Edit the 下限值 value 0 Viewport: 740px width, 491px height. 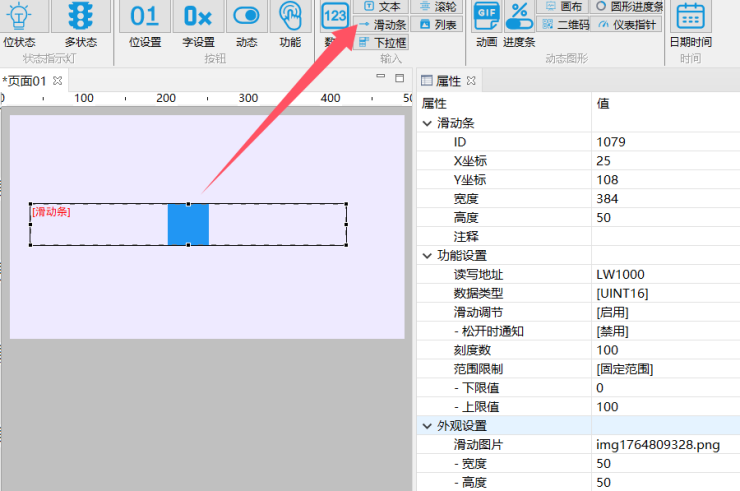[665, 388]
